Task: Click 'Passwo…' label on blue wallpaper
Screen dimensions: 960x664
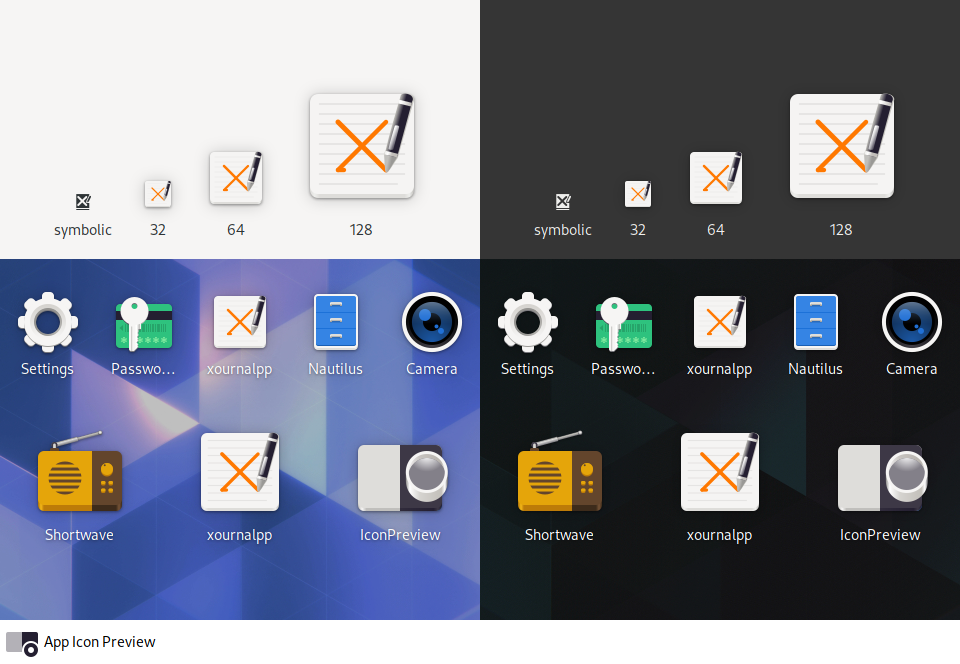Action: (143, 369)
